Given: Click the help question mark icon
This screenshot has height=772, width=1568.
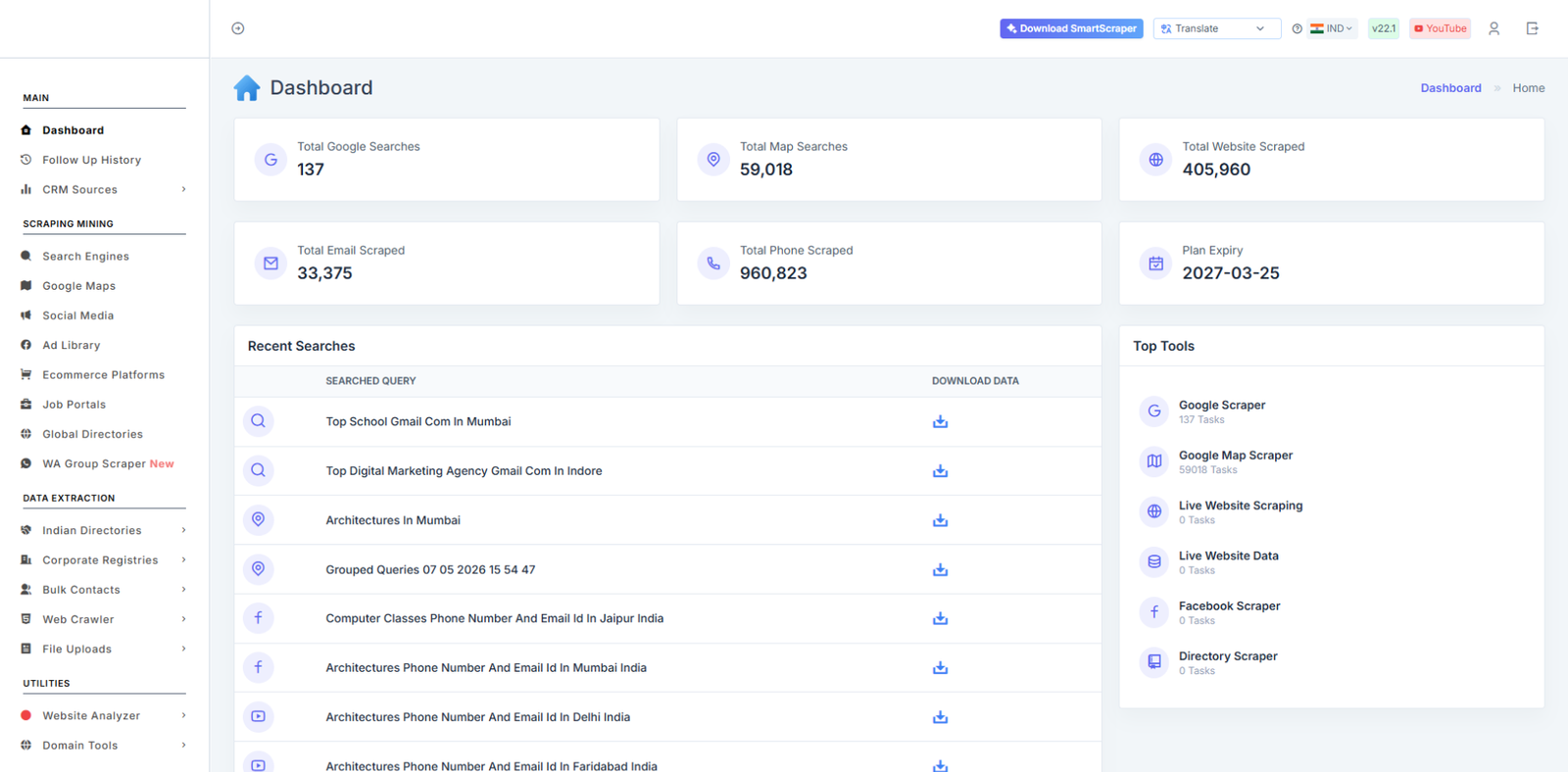Looking at the screenshot, I should pos(1297,28).
